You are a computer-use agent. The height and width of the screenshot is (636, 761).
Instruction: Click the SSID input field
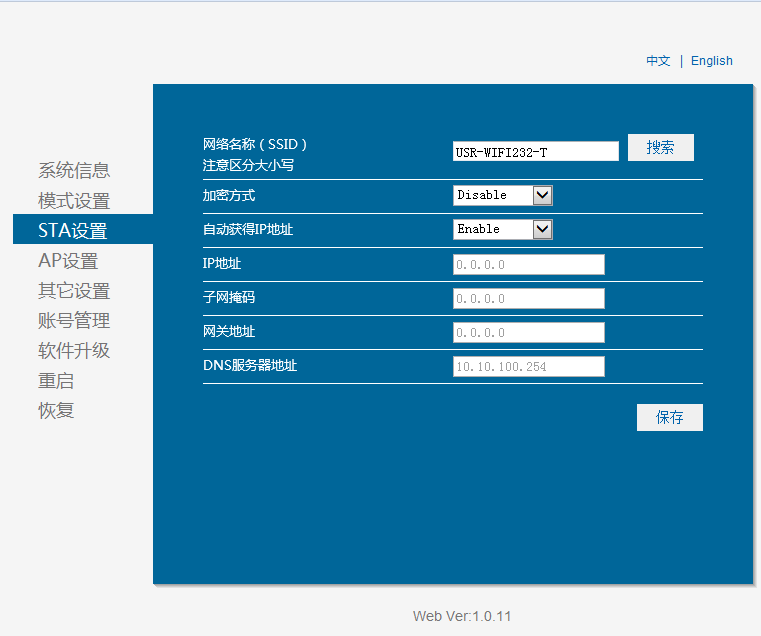tap(535, 151)
